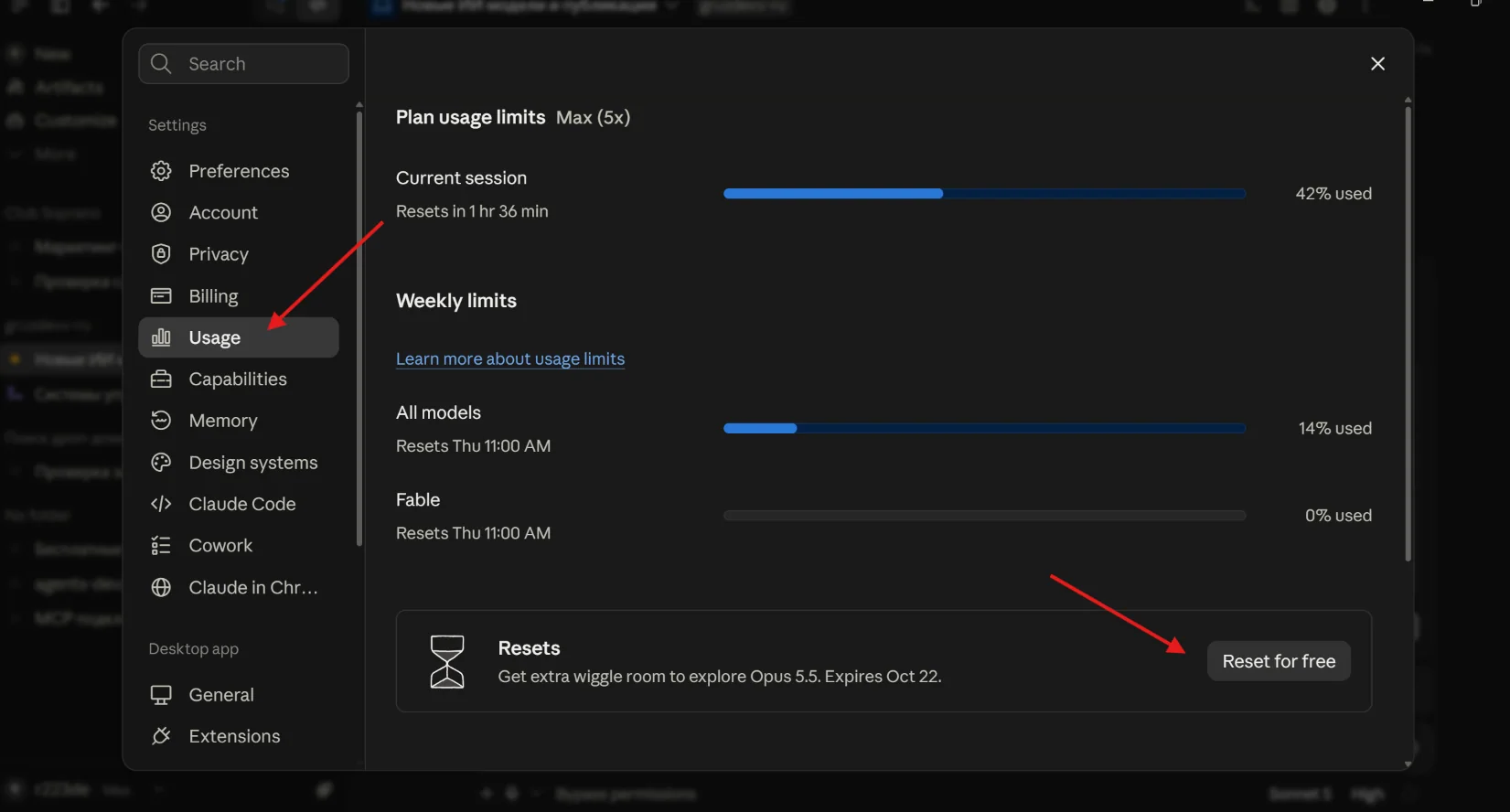Click the Billing card icon

click(161, 295)
